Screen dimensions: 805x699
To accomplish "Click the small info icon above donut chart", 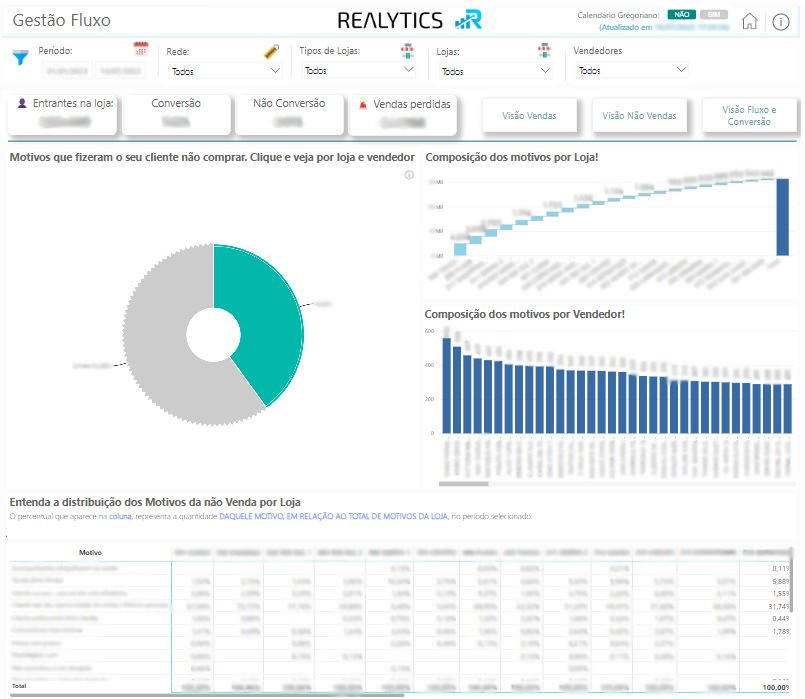I will 408,175.
